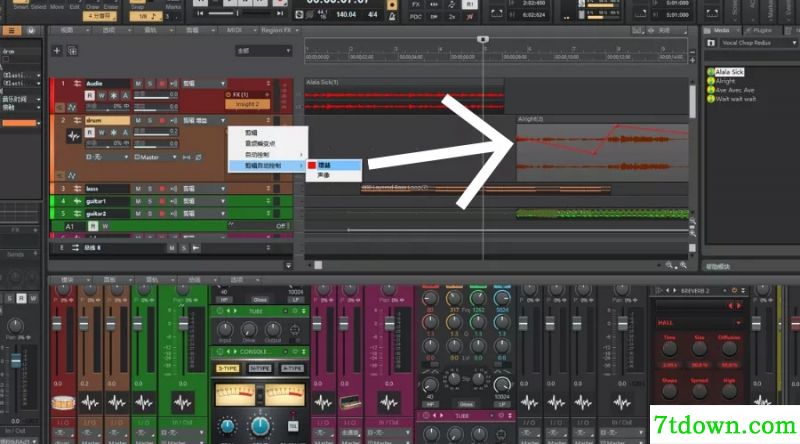Select the N-TYPE console emulation button
Screen dimensions: 800x444
(260, 368)
